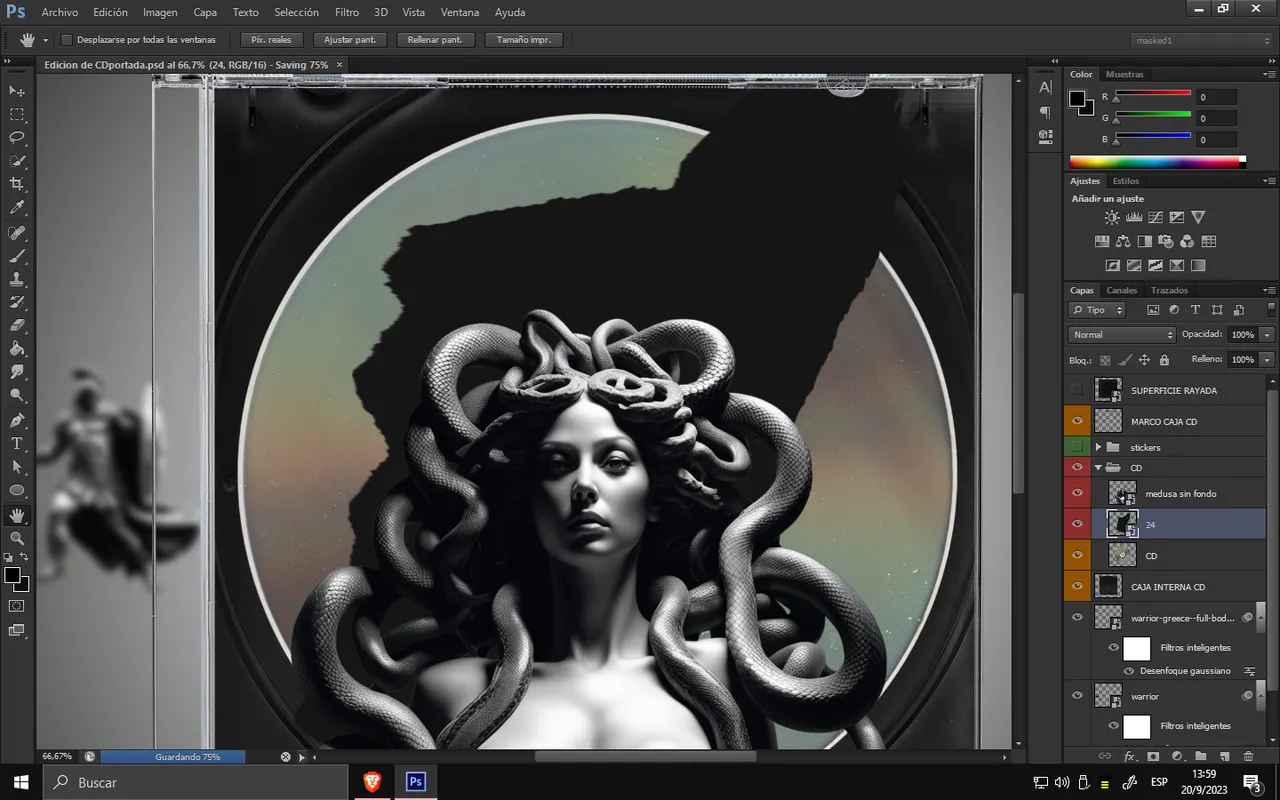Hide the MARCO CAJA CD layer

[x=1077, y=421]
